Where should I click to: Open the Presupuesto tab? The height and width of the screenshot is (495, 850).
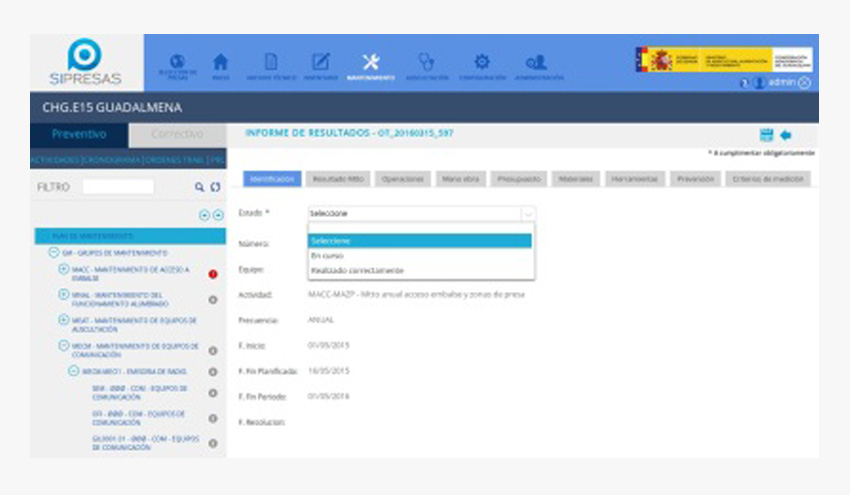click(x=519, y=178)
